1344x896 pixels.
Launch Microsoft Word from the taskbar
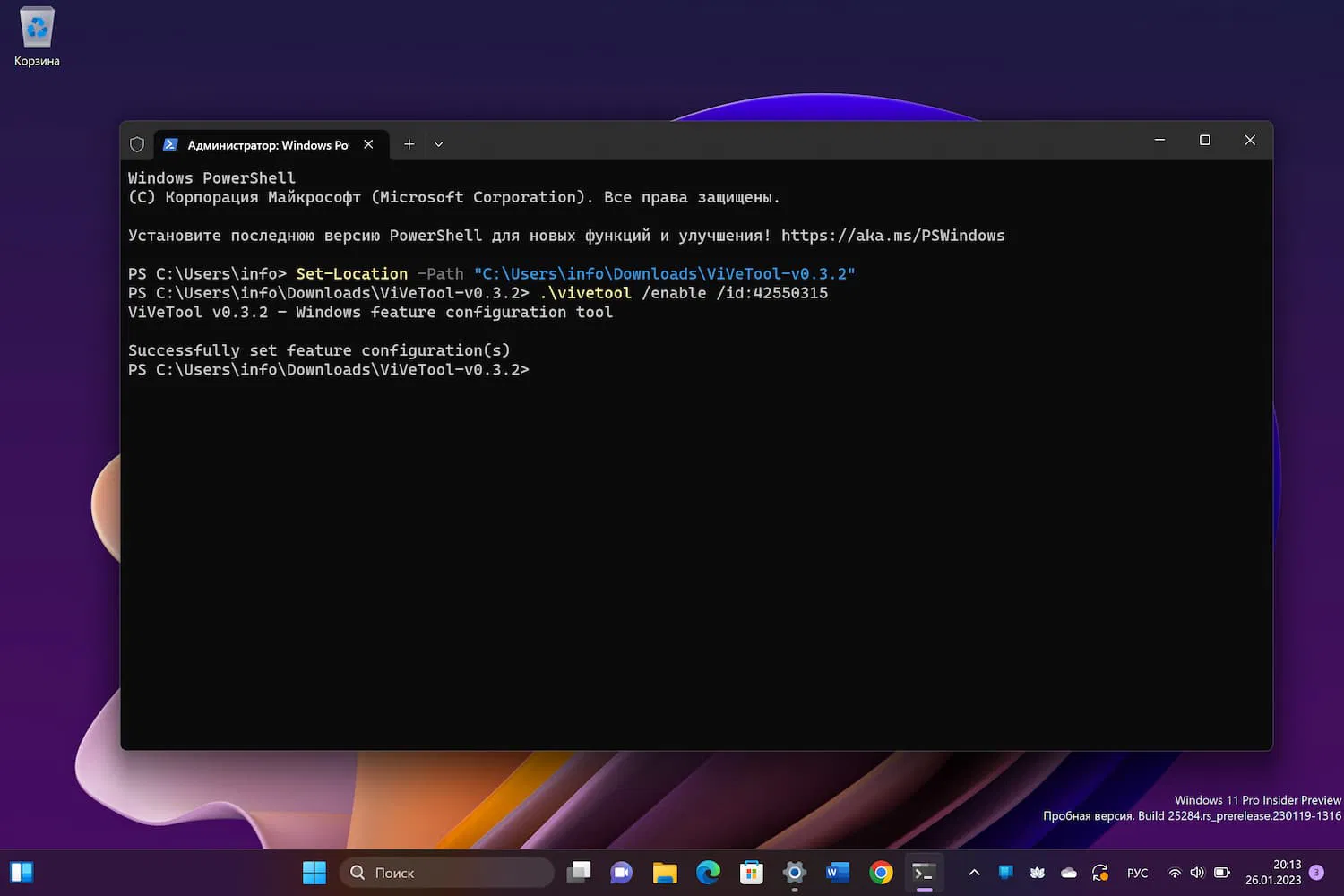(x=837, y=873)
